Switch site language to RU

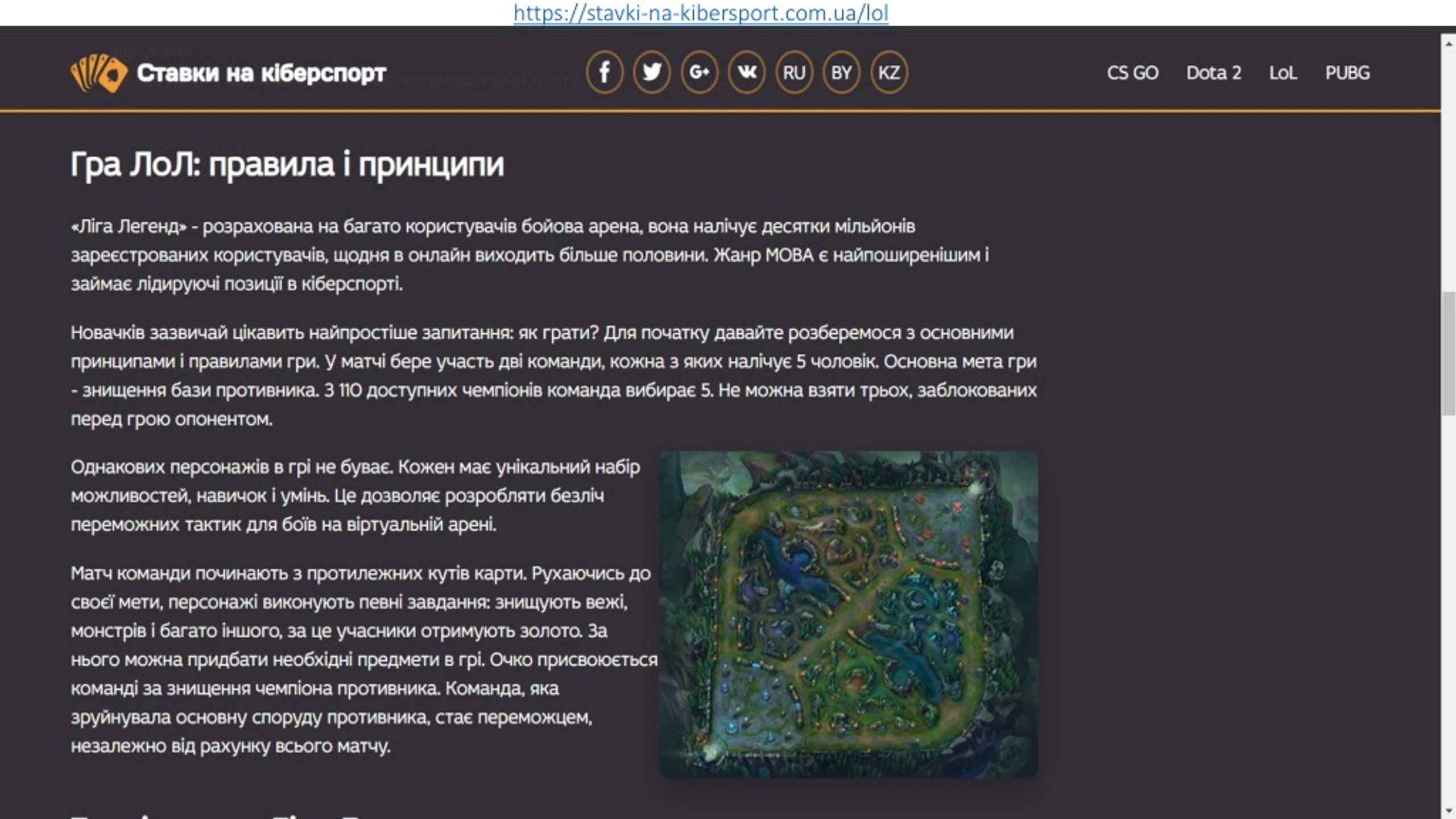pyautogui.click(x=794, y=72)
